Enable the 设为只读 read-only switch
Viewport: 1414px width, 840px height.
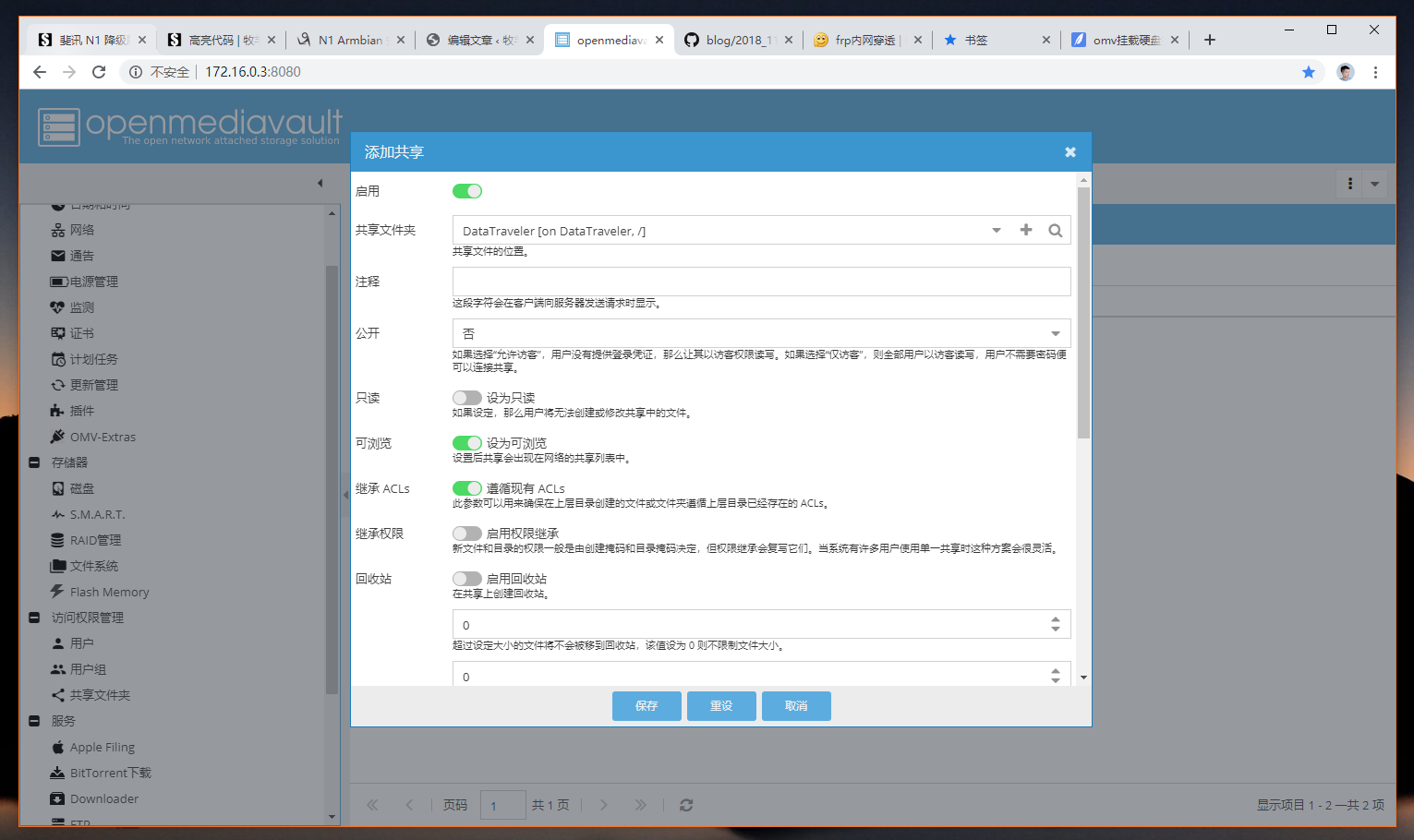(x=466, y=397)
